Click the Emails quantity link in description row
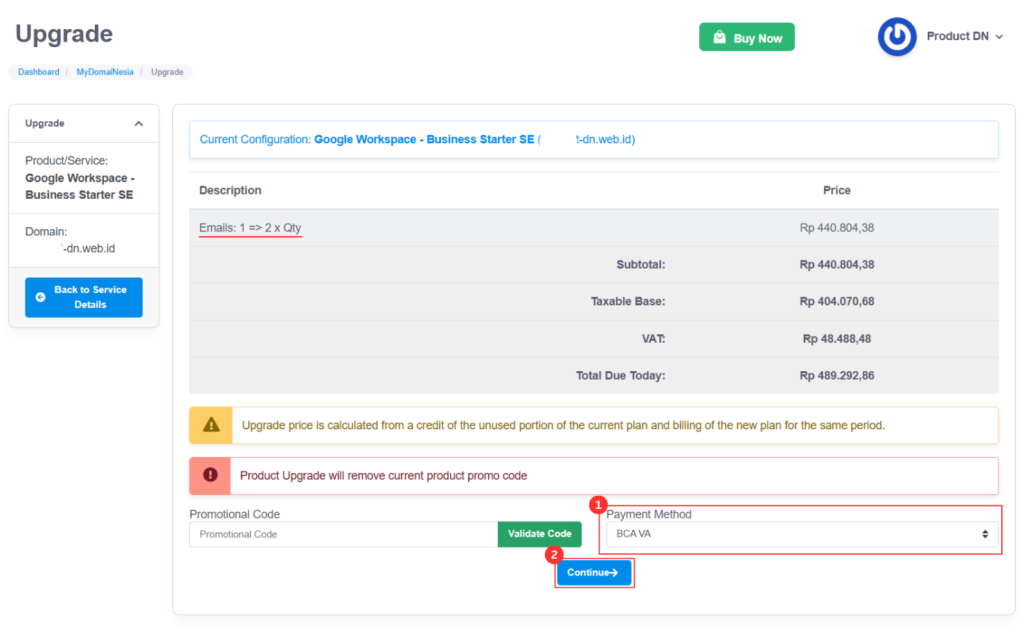The height and width of the screenshot is (637, 1024). click(250, 228)
